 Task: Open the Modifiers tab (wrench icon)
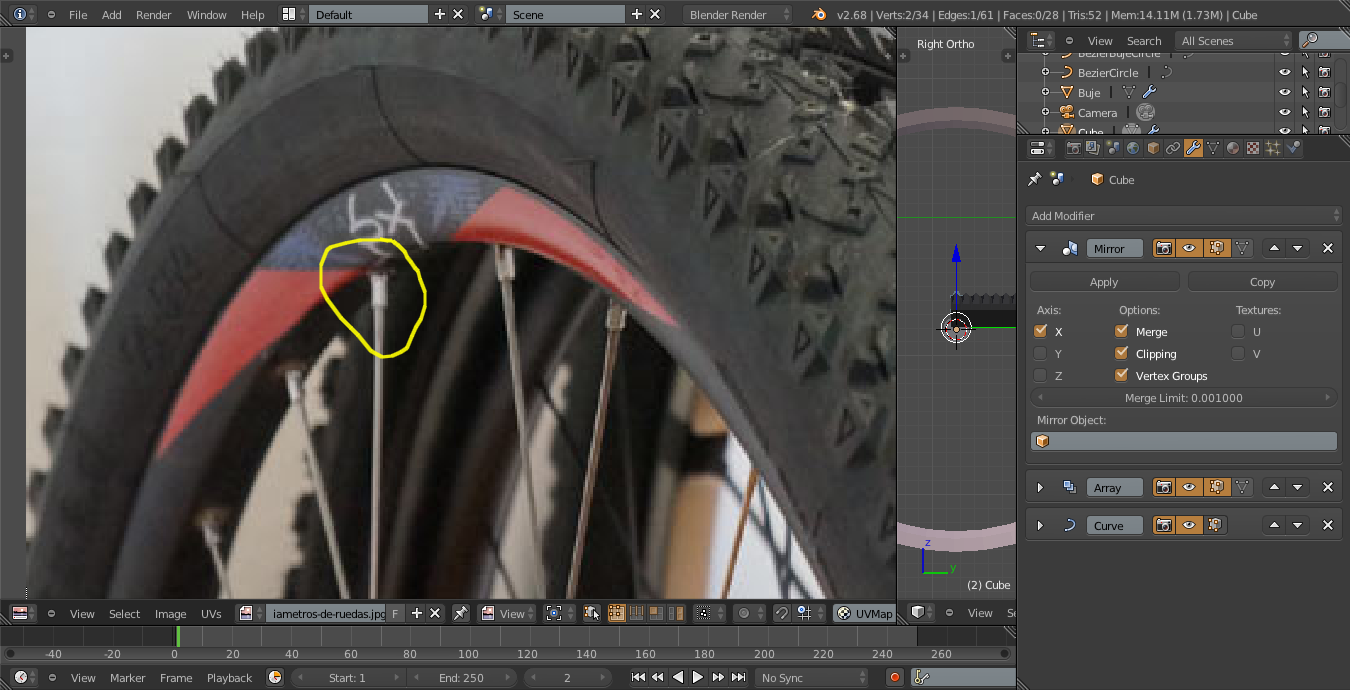1193,148
